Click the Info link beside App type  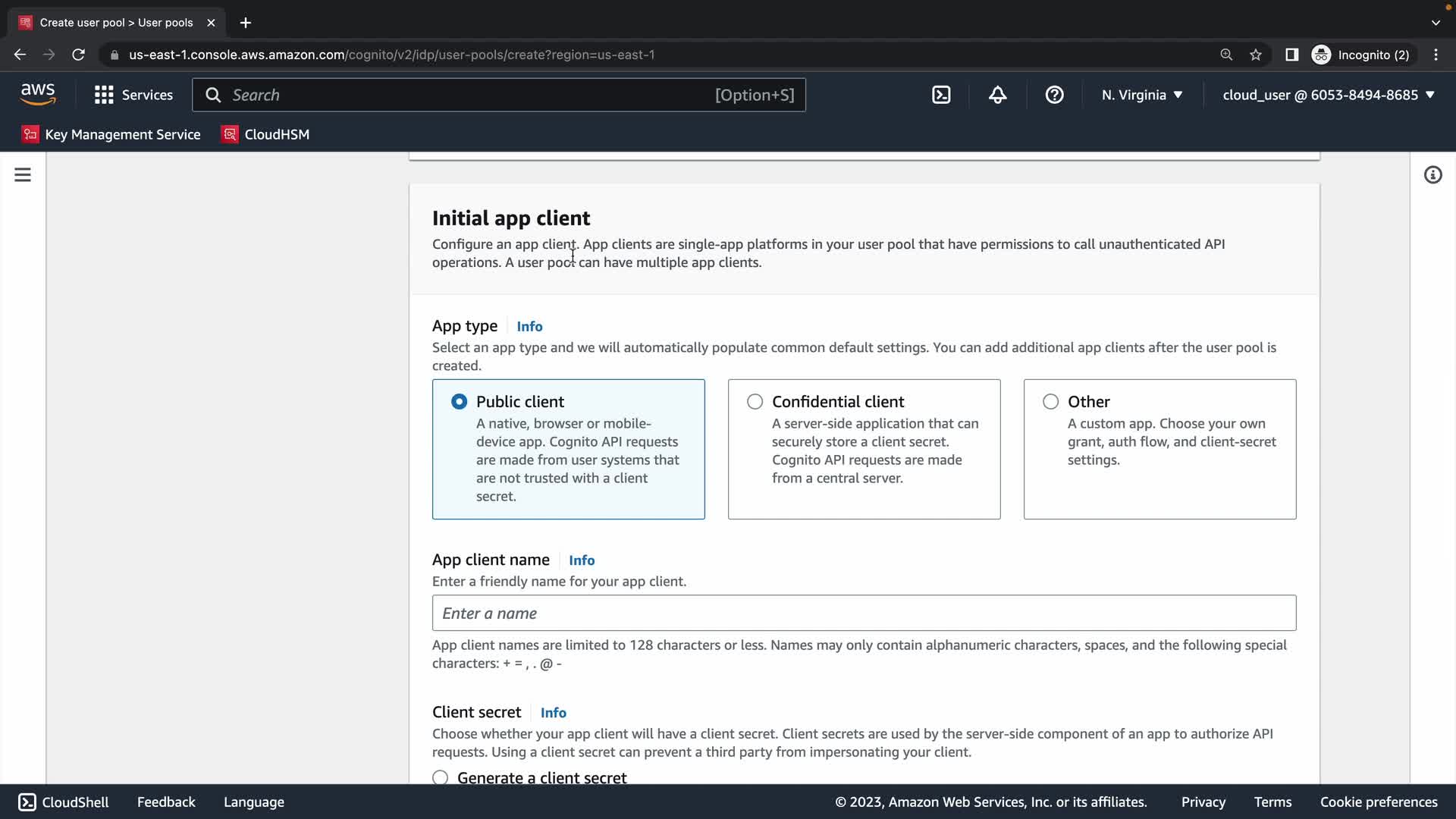[x=529, y=326]
